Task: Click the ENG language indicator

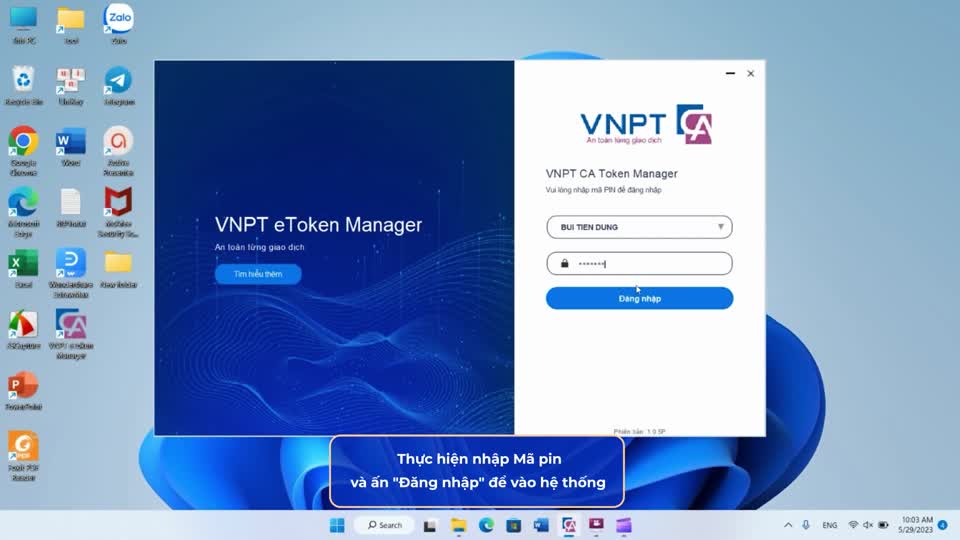Action: 830,525
